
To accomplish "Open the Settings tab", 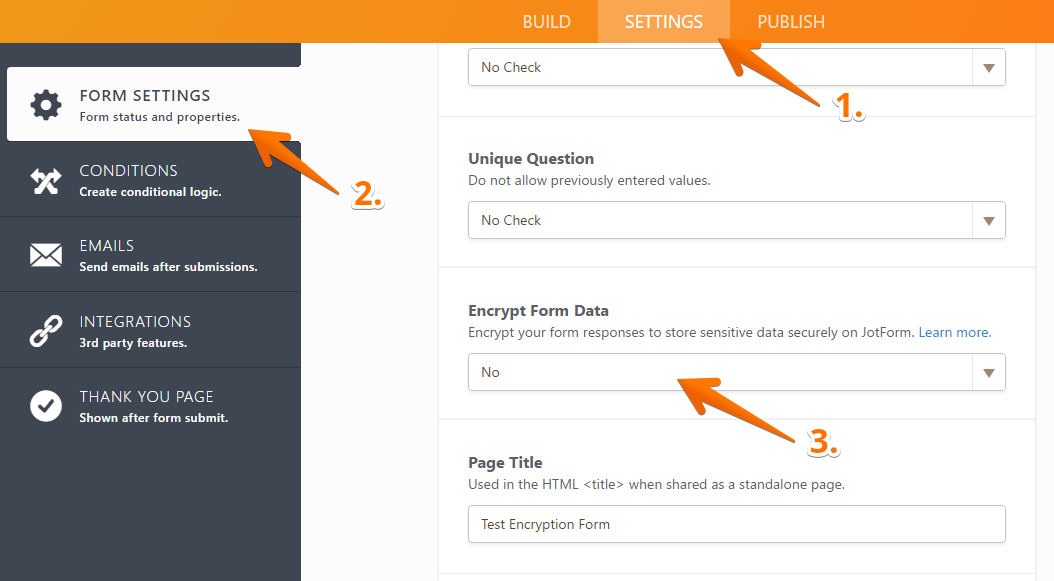I will [663, 22].
